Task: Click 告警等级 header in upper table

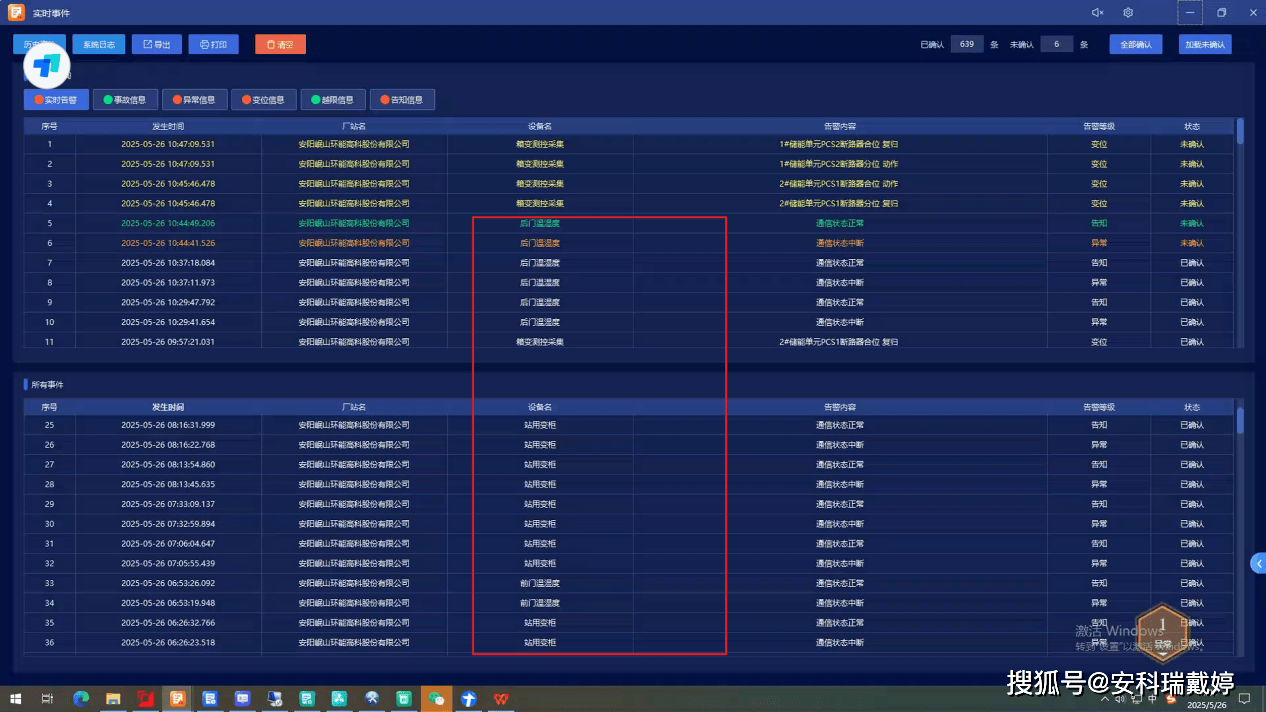Action: [1099, 126]
